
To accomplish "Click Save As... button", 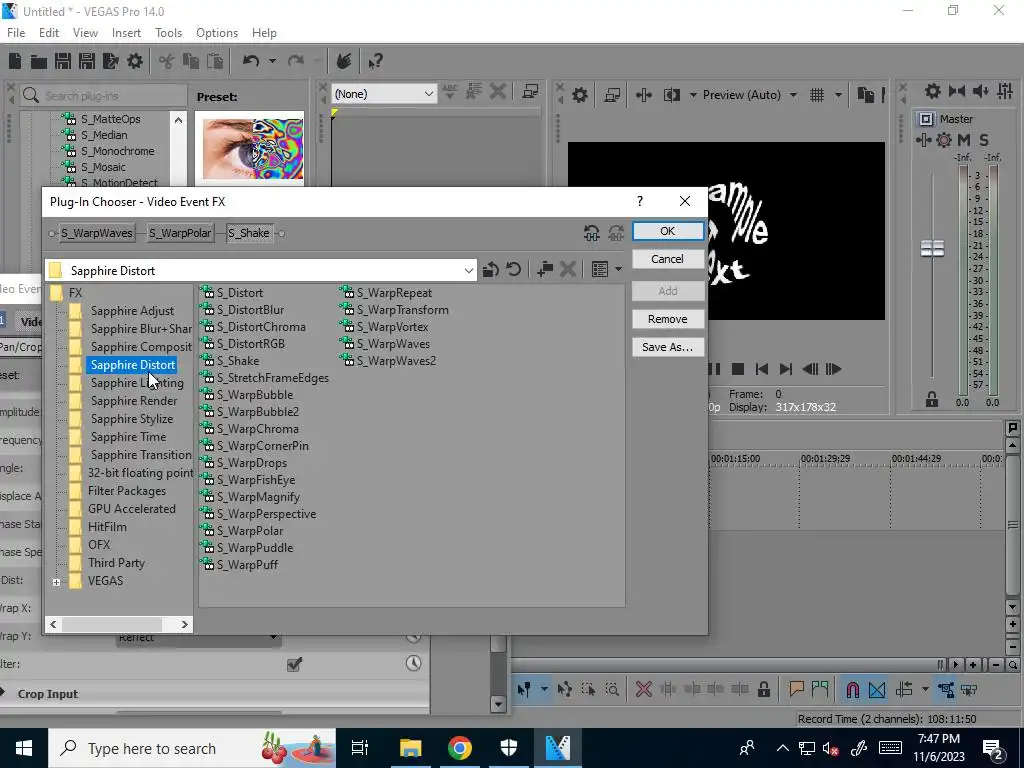I will tap(667, 347).
